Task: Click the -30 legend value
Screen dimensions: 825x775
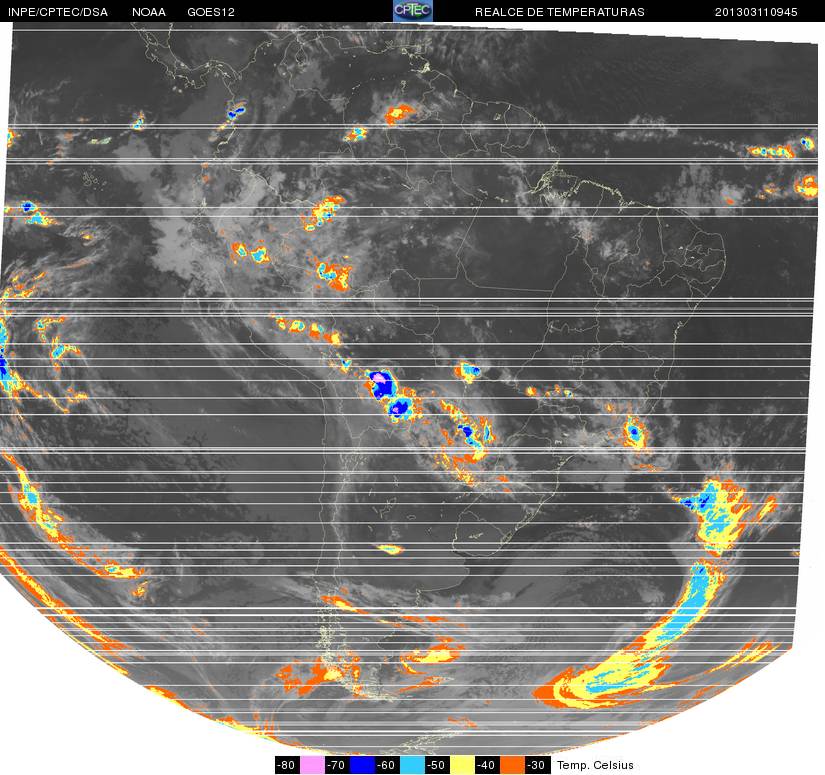Action: (538, 765)
